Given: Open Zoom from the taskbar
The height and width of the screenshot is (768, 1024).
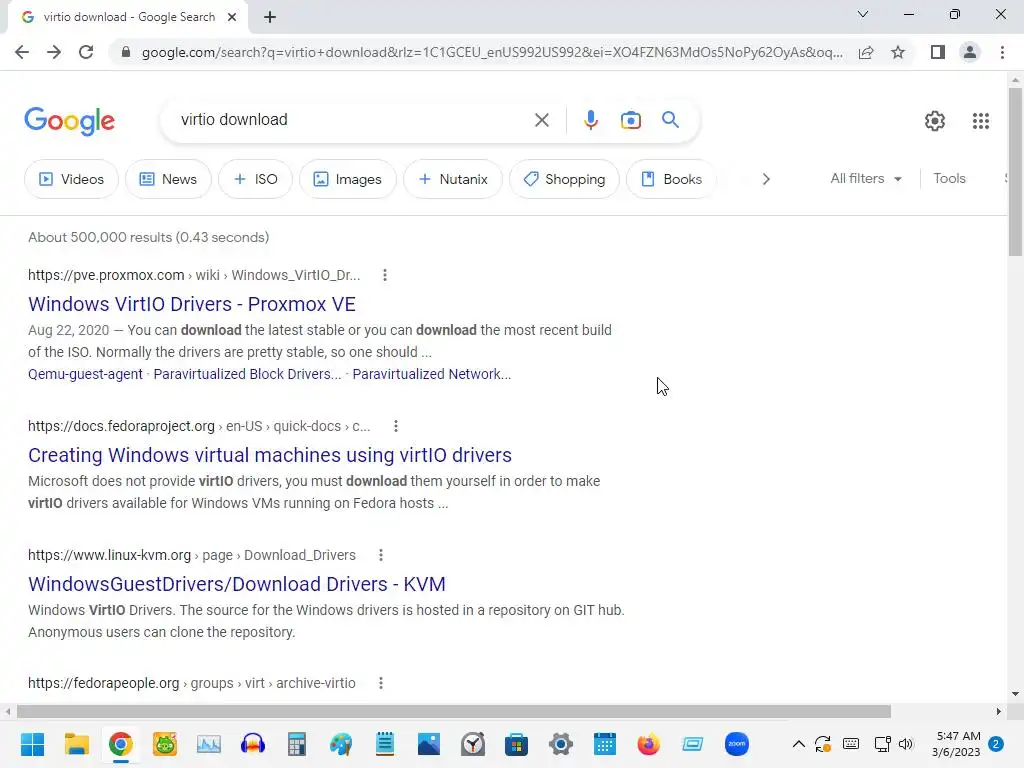Looking at the screenshot, I should click(737, 744).
